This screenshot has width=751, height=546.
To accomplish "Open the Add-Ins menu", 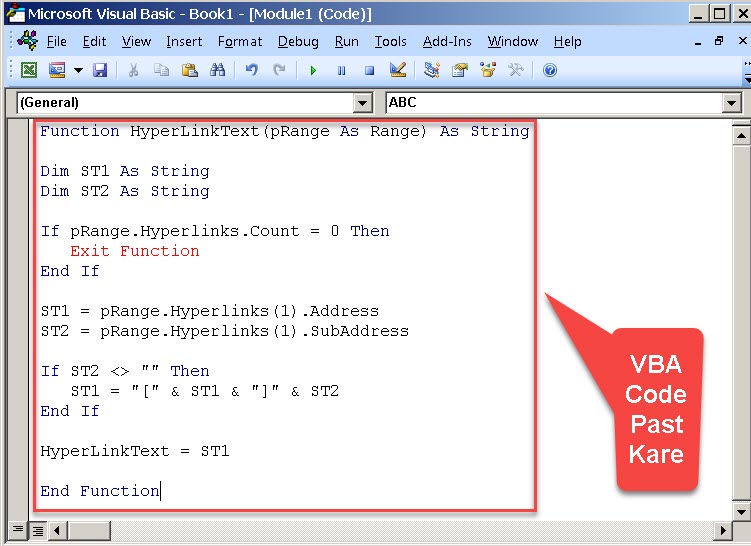I will tap(447, 41).
